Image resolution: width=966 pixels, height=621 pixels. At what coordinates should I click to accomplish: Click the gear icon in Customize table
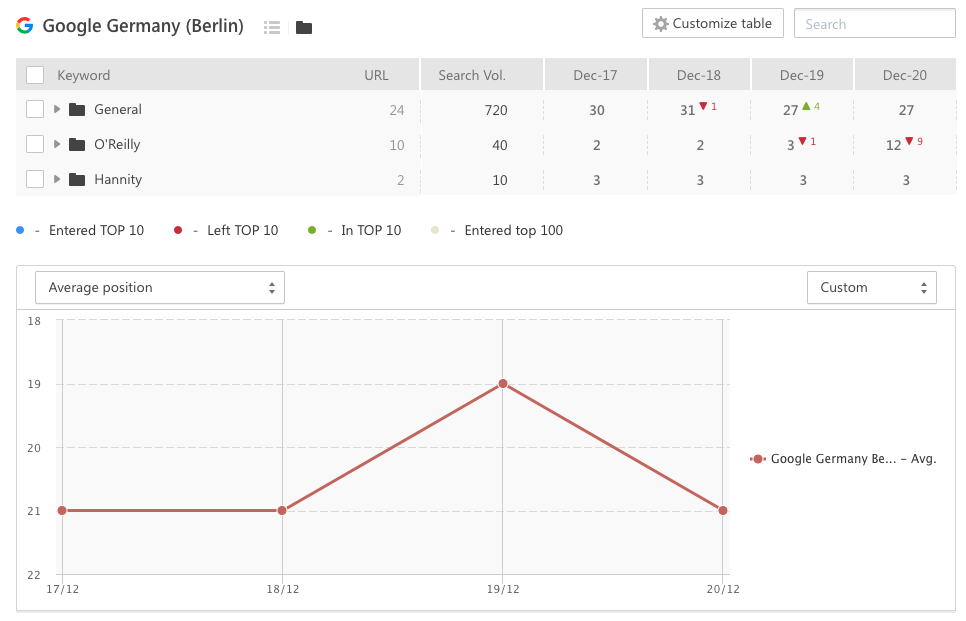tap(660, 24)
